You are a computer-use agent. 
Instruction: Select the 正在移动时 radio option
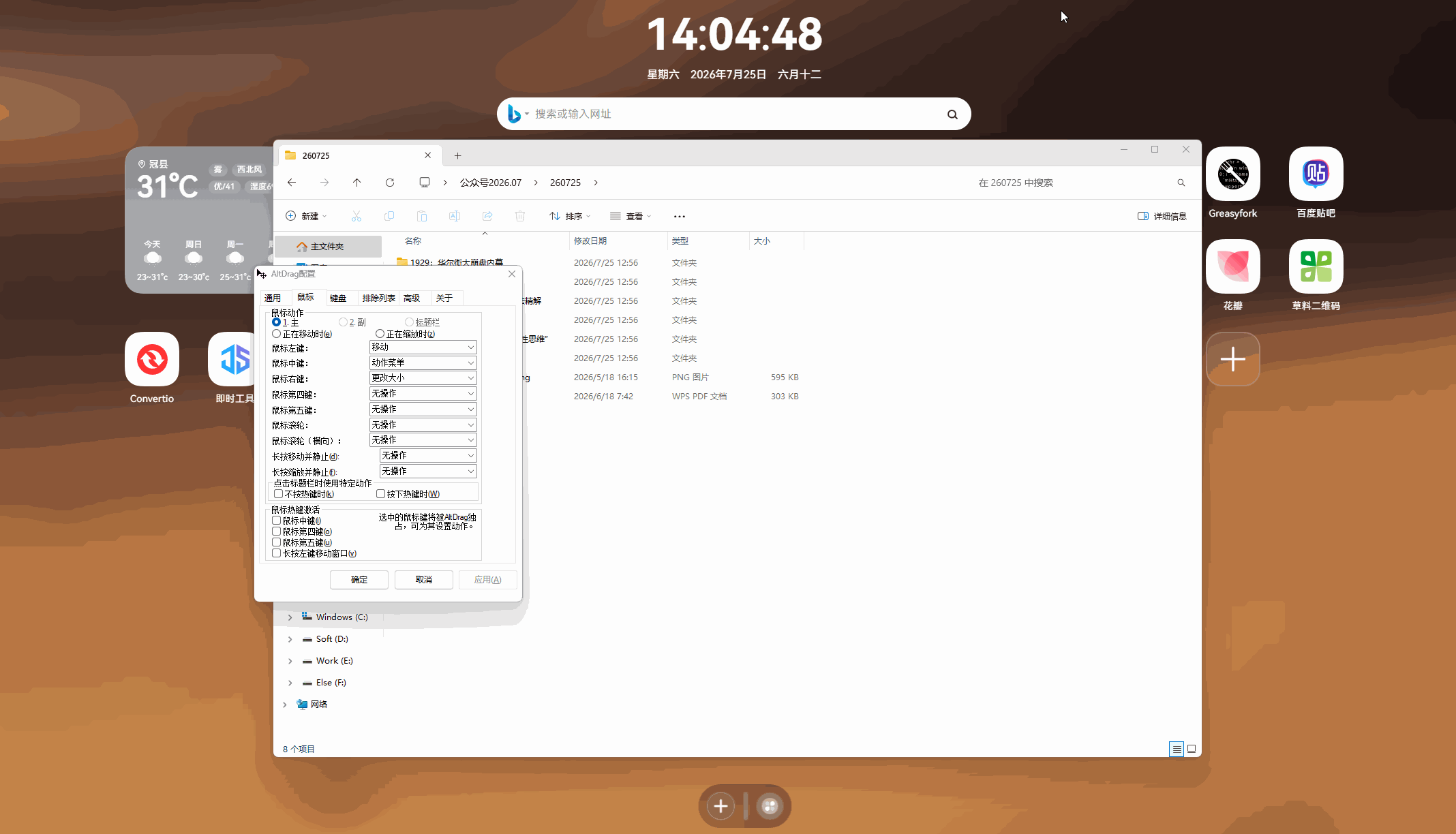click(x=276, y=334)
